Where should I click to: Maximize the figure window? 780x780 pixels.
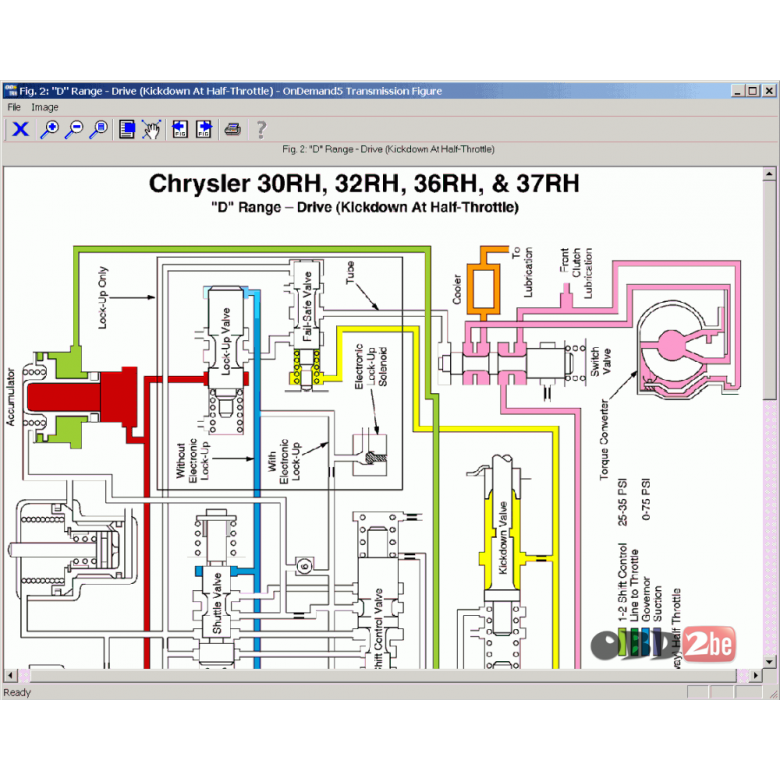pyautogui.click(x=753, y=91)
